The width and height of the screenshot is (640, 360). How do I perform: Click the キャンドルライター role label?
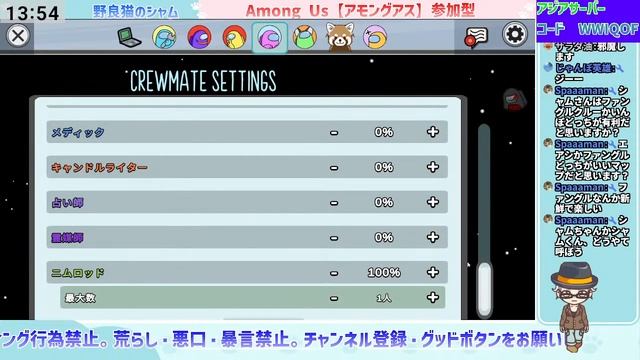click(x=99, y=167)
